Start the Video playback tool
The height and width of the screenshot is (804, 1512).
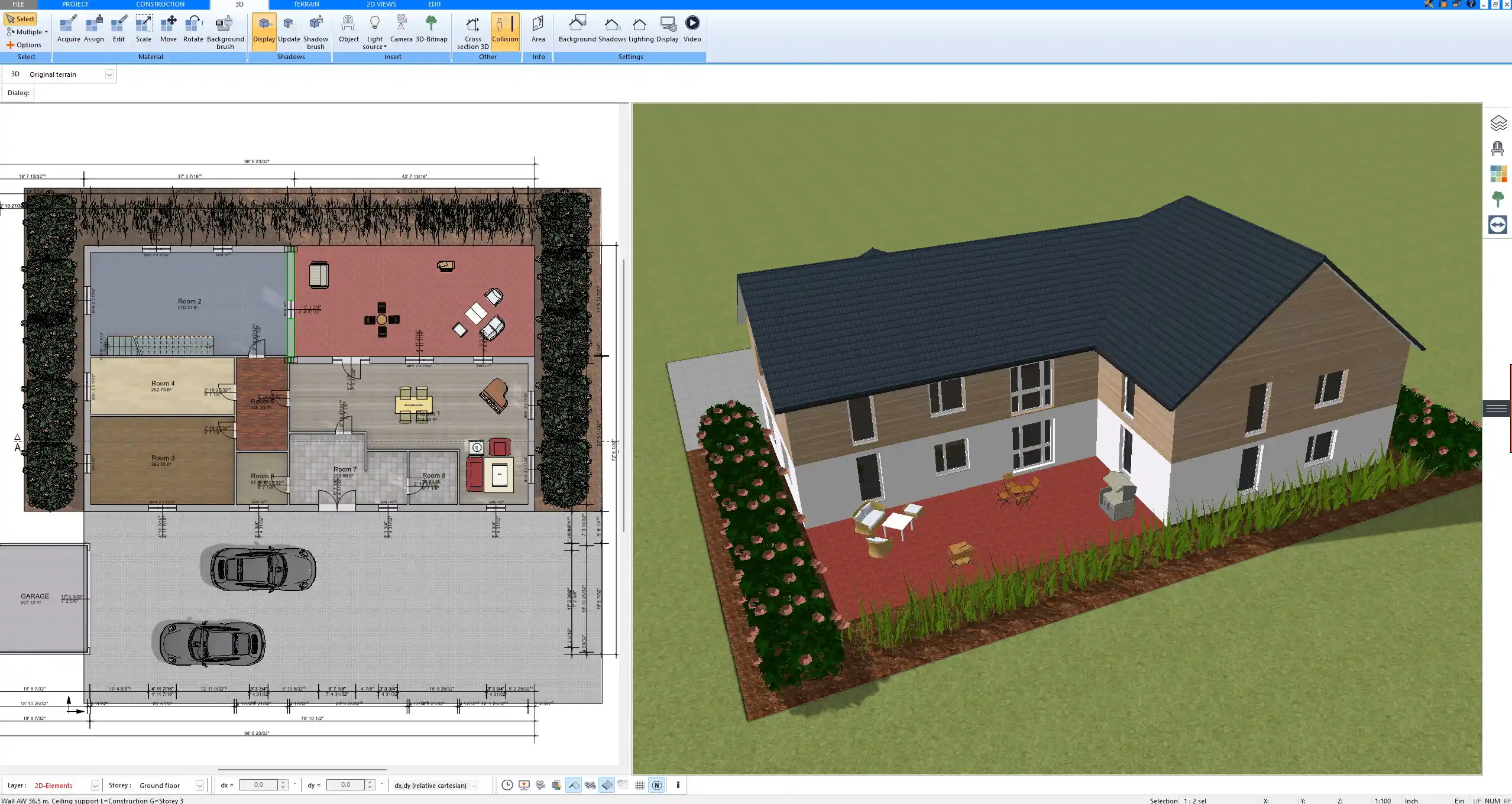[x=692, y=29]
